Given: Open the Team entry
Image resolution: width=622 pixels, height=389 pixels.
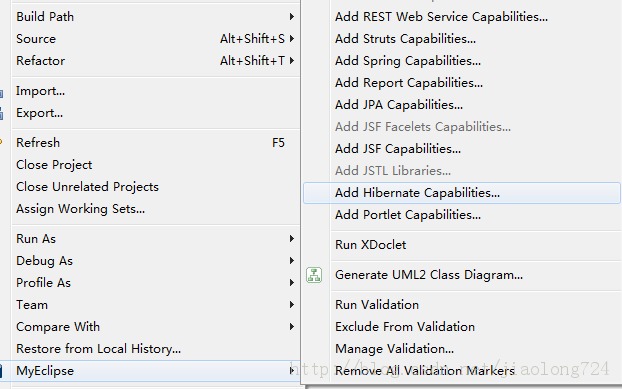Looking at the screenshot, I should [156, 305].
